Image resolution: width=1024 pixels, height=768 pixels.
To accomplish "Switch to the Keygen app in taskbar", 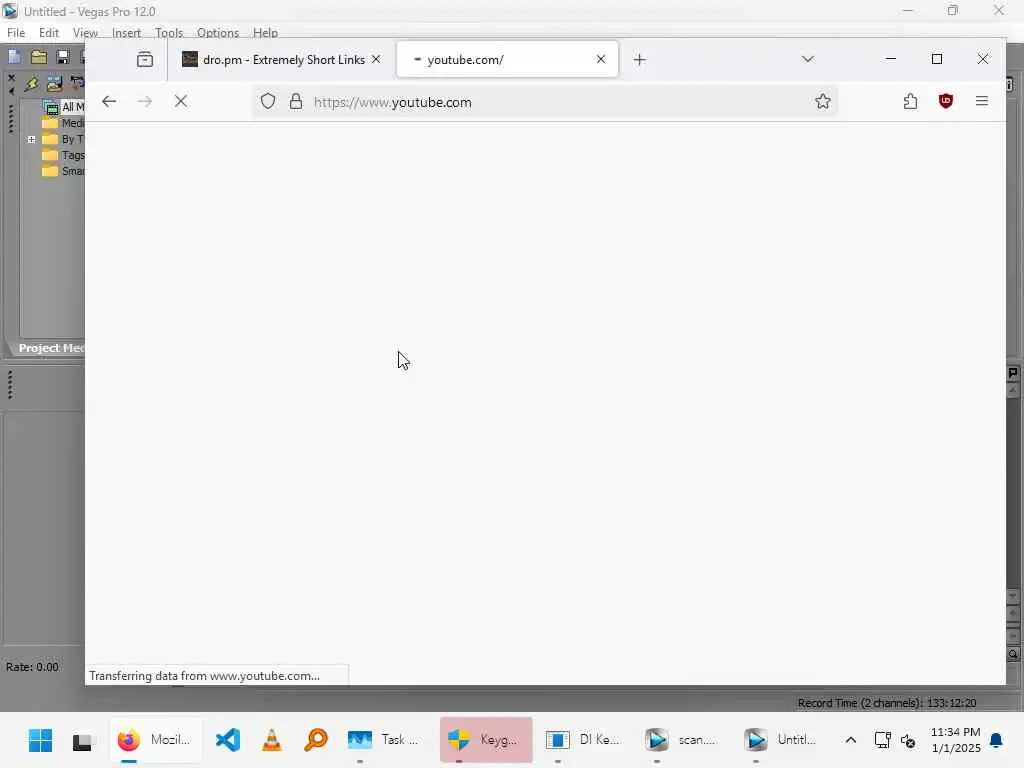I will 486,740.
